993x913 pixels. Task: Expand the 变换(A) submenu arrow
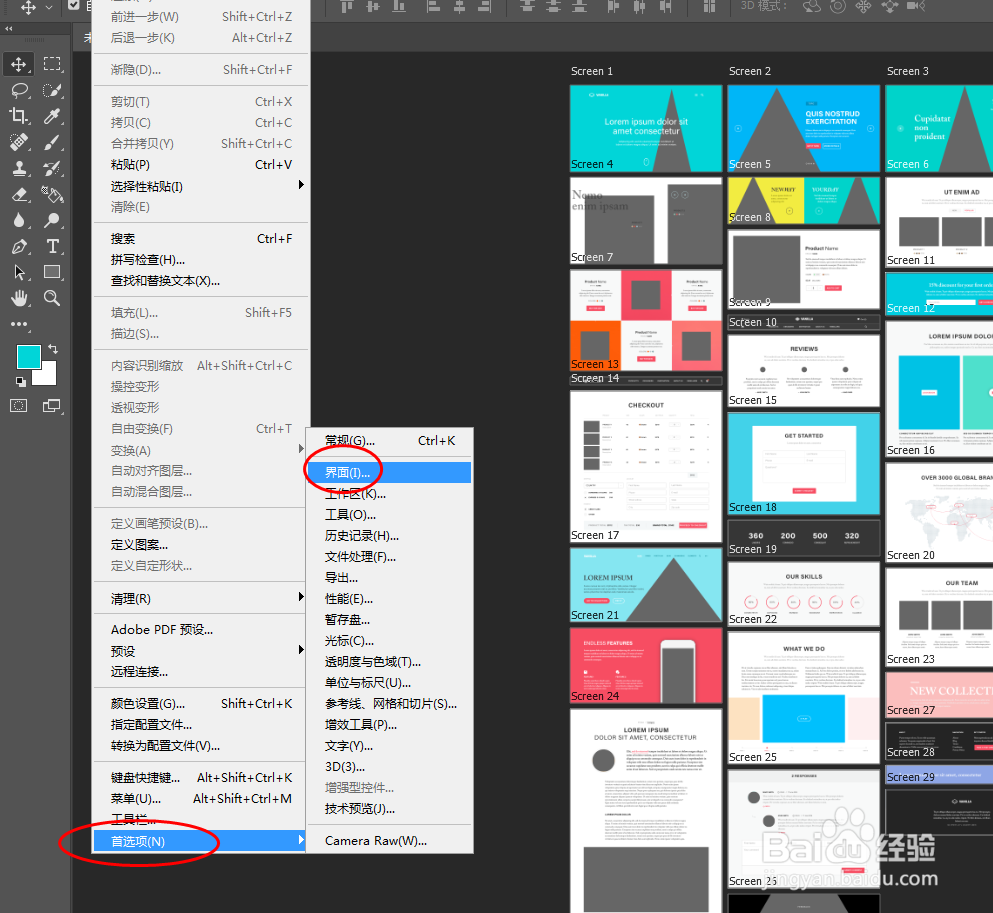tap(301, 449)
